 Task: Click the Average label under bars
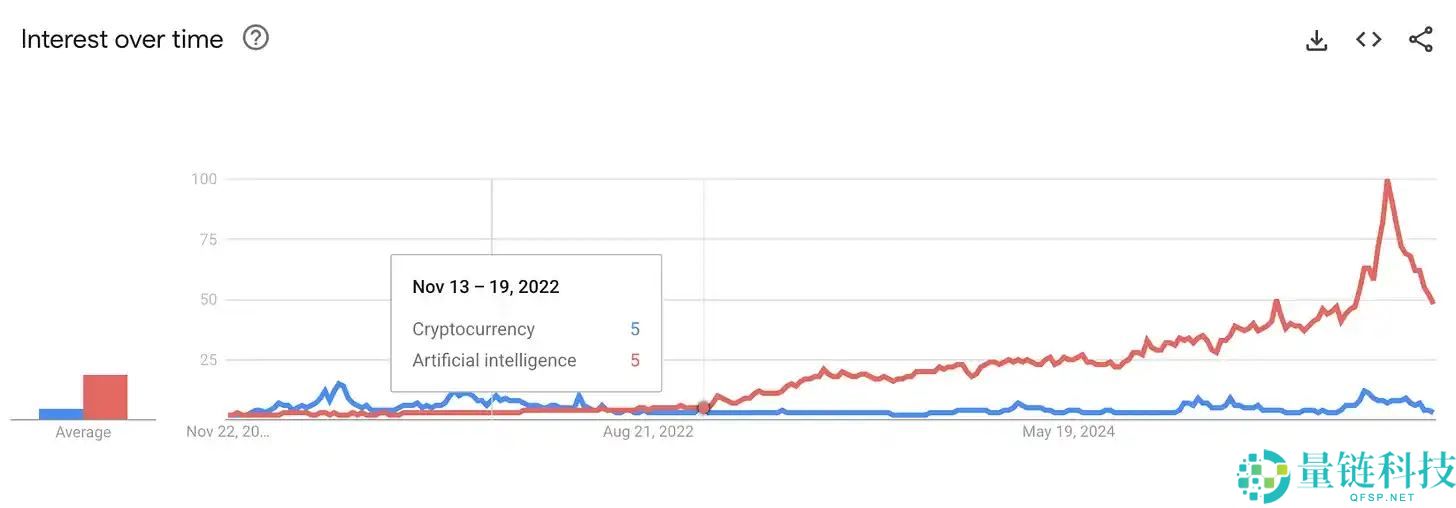tap(83, 432)
